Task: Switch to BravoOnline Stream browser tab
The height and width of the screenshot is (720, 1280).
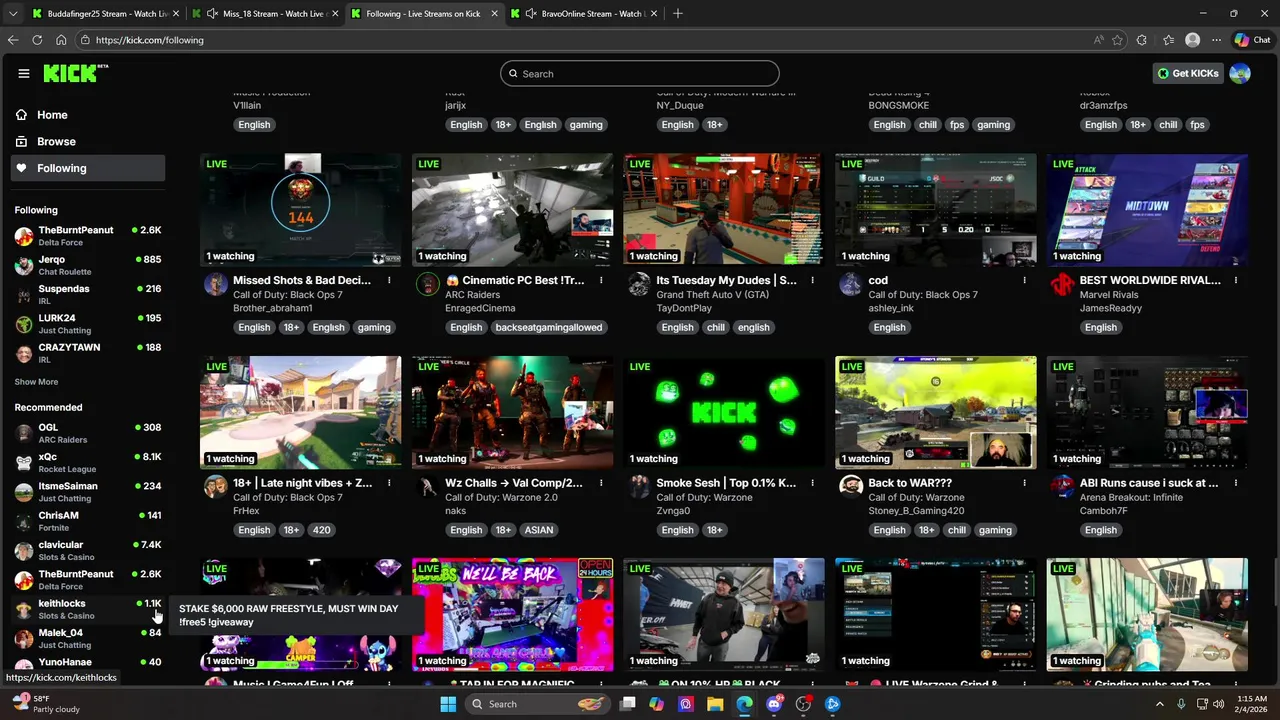Action: coord(582,14)
